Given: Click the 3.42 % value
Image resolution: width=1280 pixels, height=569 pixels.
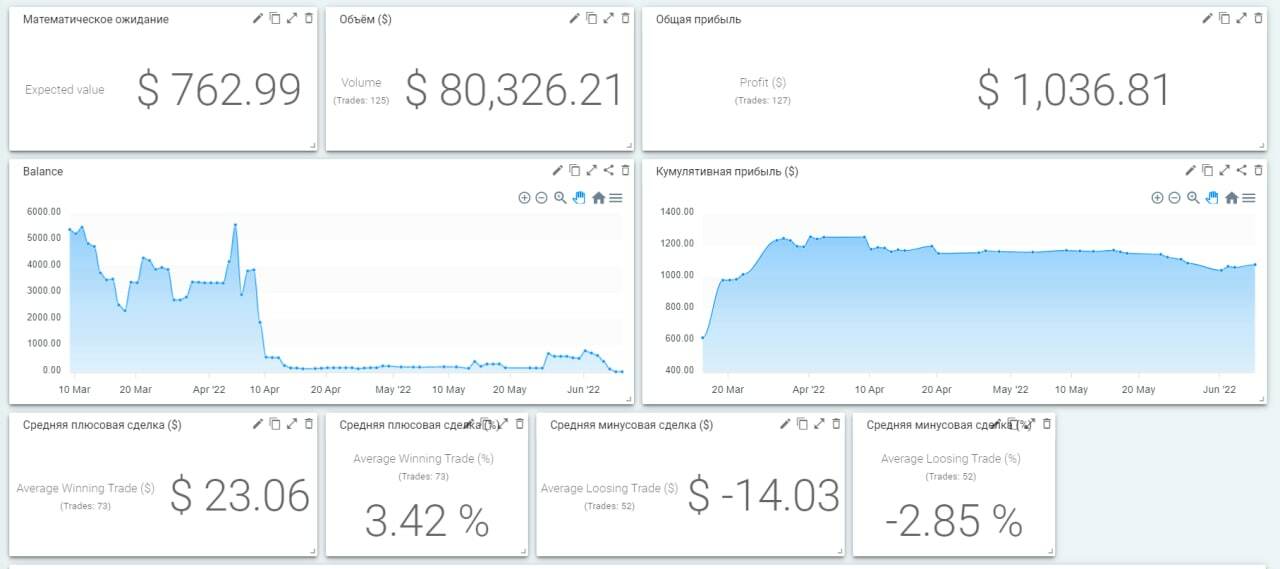Looking at the screenshot, I should 427,521.
